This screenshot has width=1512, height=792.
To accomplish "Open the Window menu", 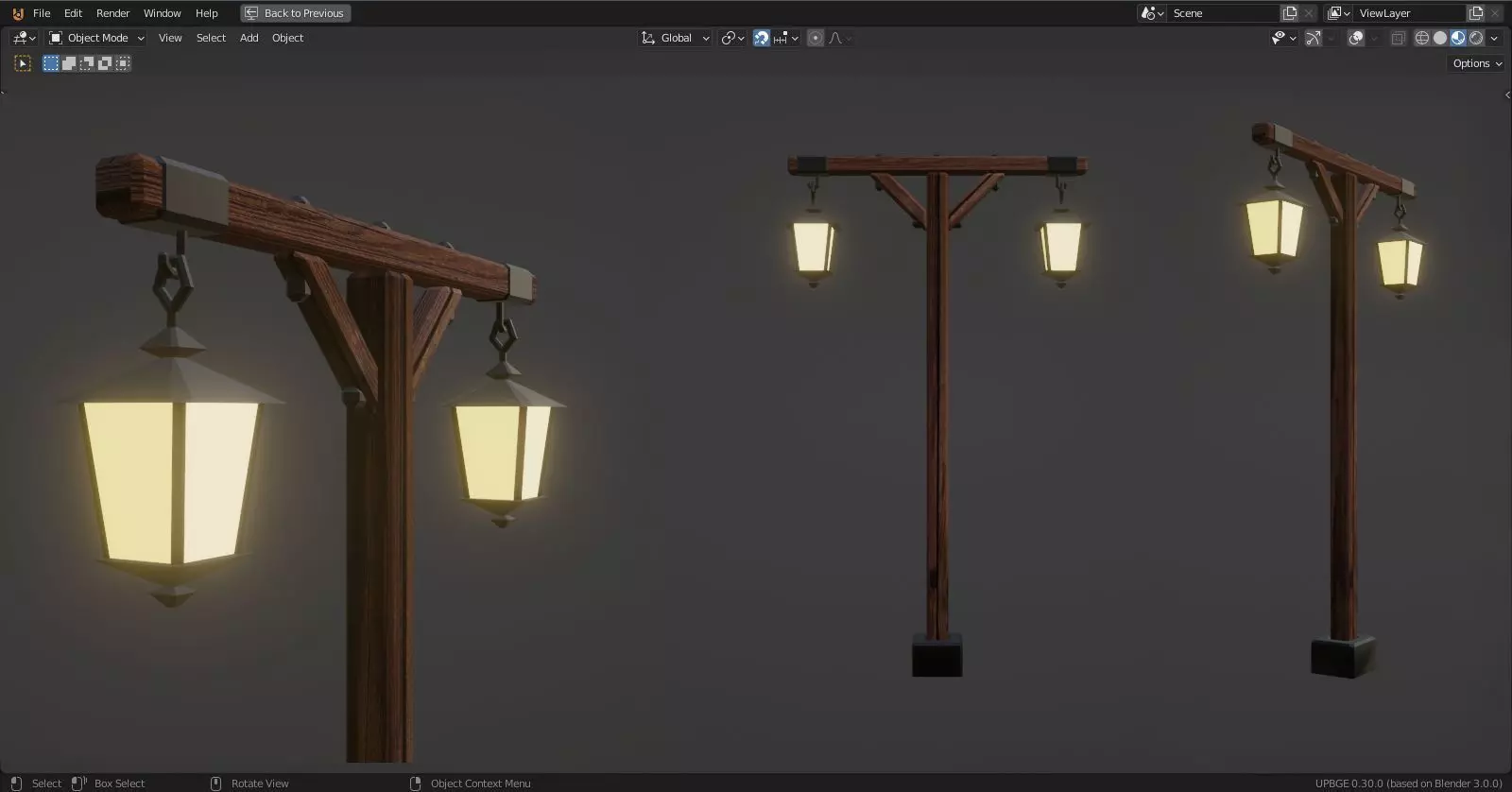I will (162, 13).
